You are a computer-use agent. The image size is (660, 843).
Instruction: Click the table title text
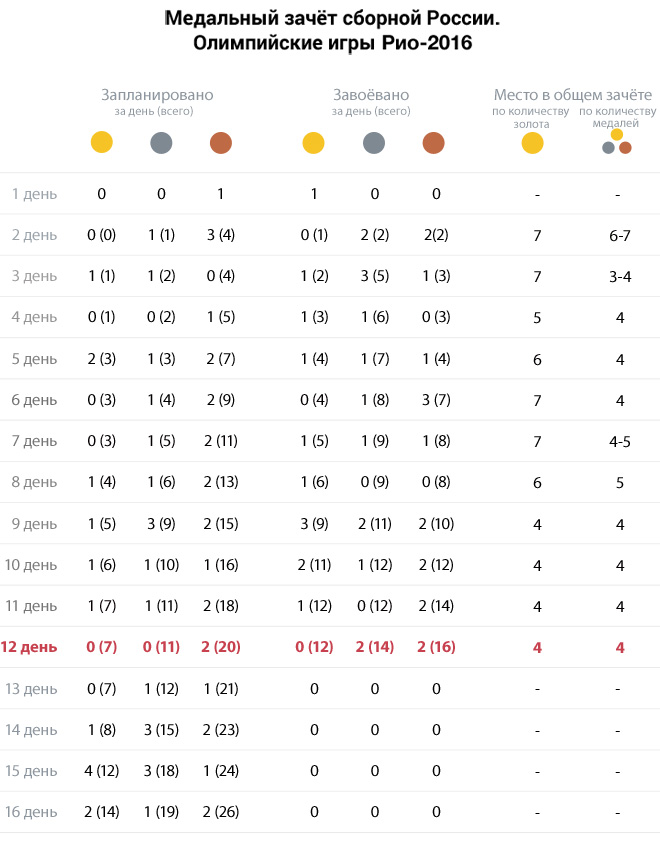tap(332, 31)
